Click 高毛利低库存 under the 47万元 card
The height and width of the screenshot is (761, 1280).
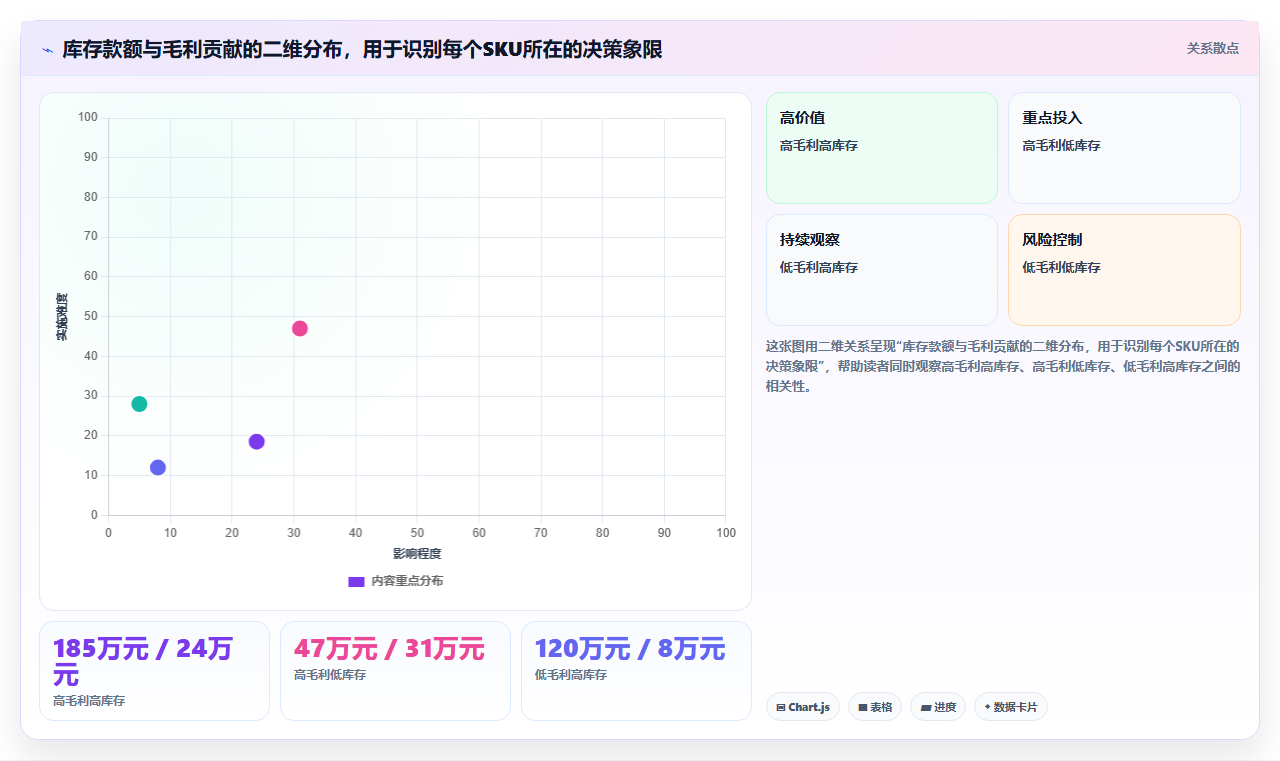point(330,675)
